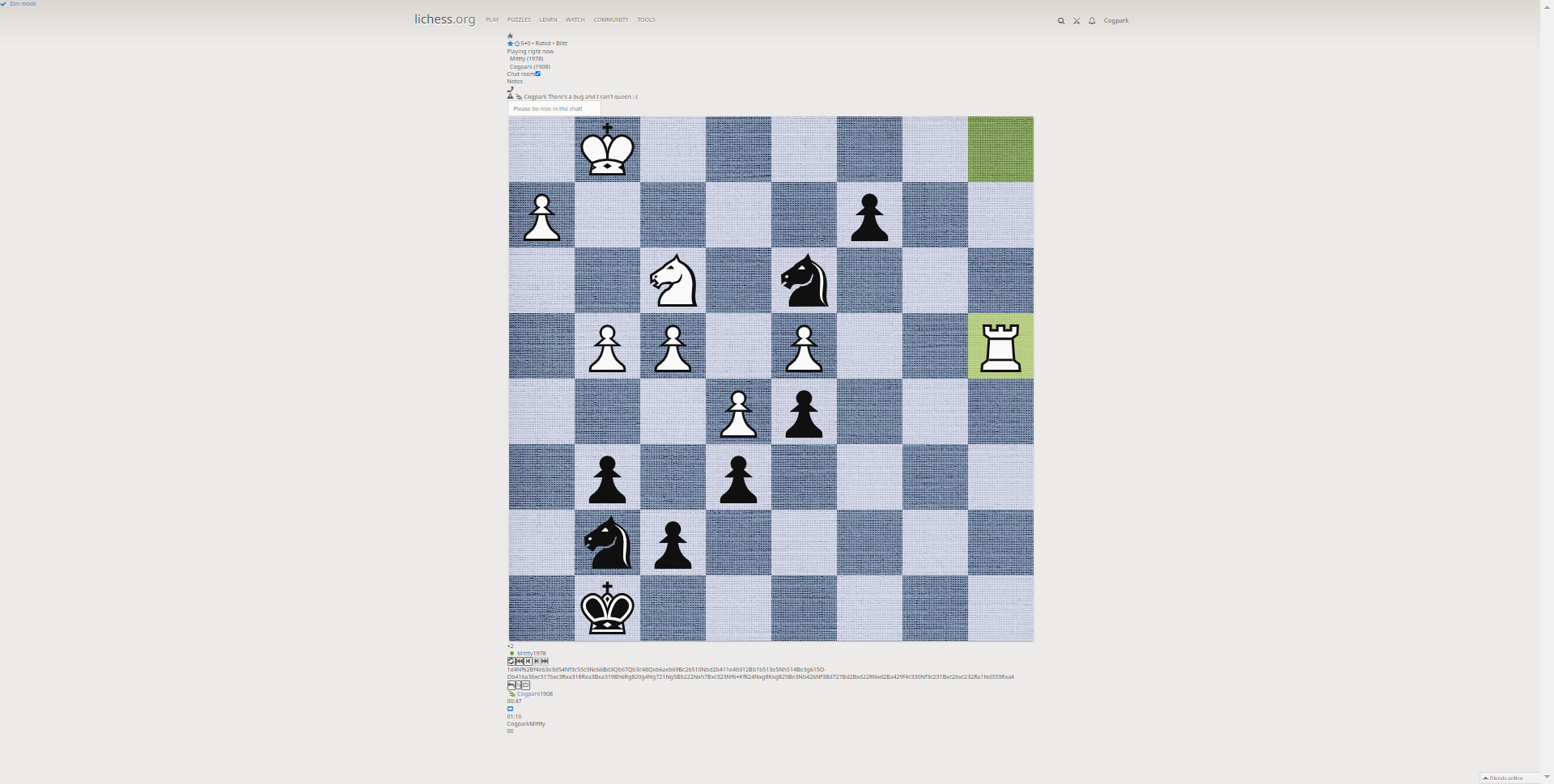Step back one move with previous arrow
The width and height of the screenshot is (1554, 784).
[529, 661]
